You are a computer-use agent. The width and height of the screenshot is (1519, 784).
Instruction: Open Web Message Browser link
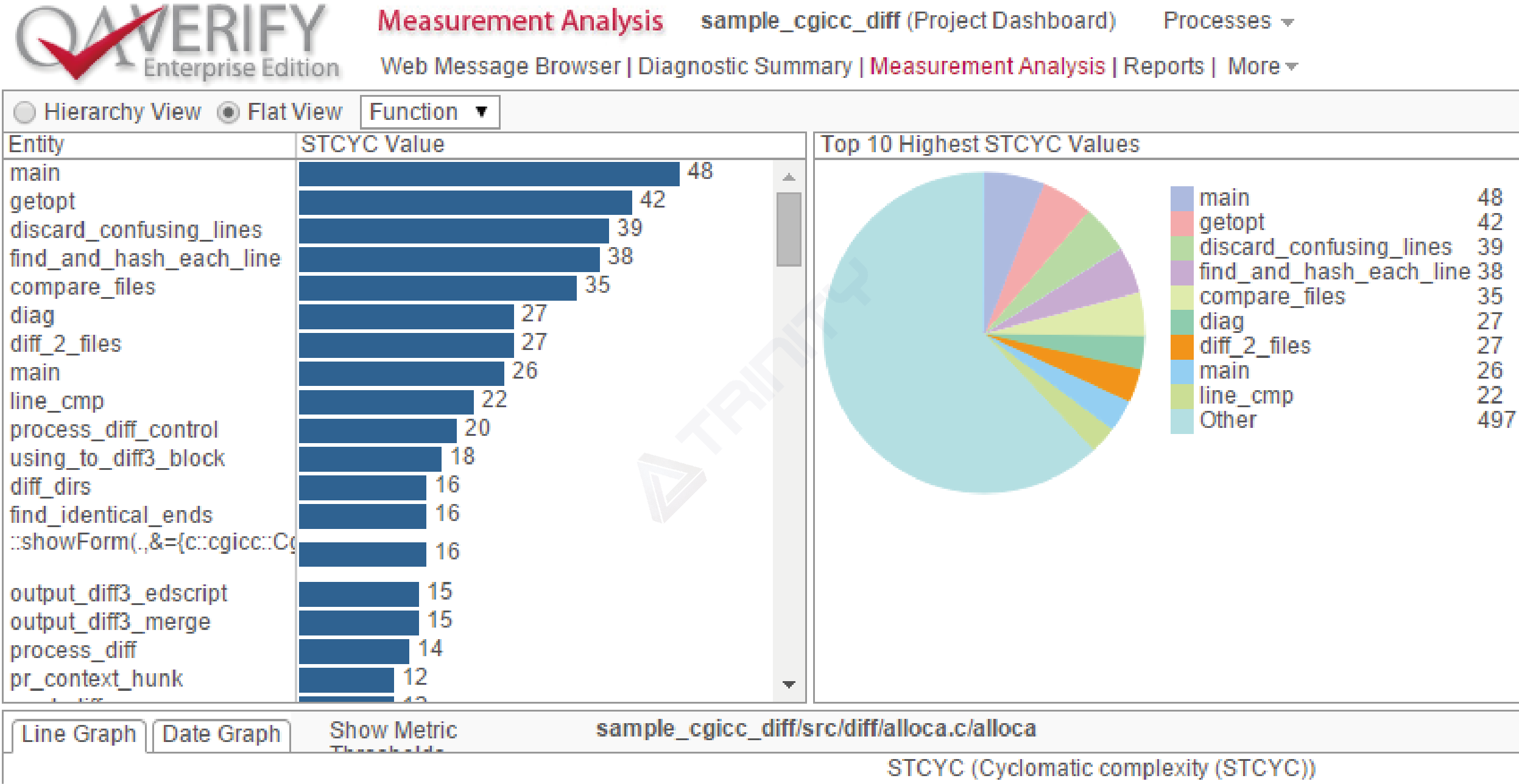tap(499, 66)
